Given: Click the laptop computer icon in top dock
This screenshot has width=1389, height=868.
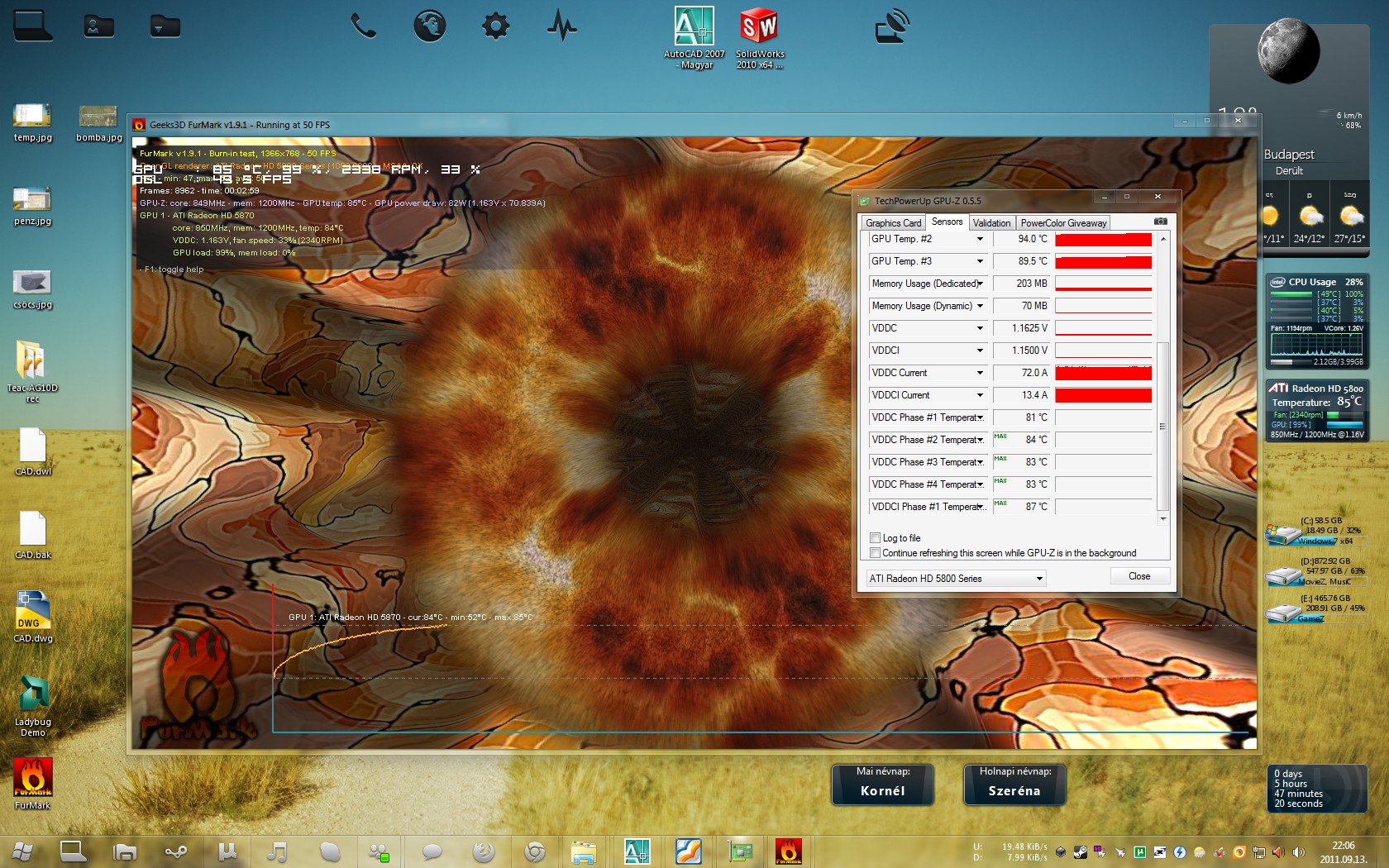Looking at the screenshot, I should 33,25.
